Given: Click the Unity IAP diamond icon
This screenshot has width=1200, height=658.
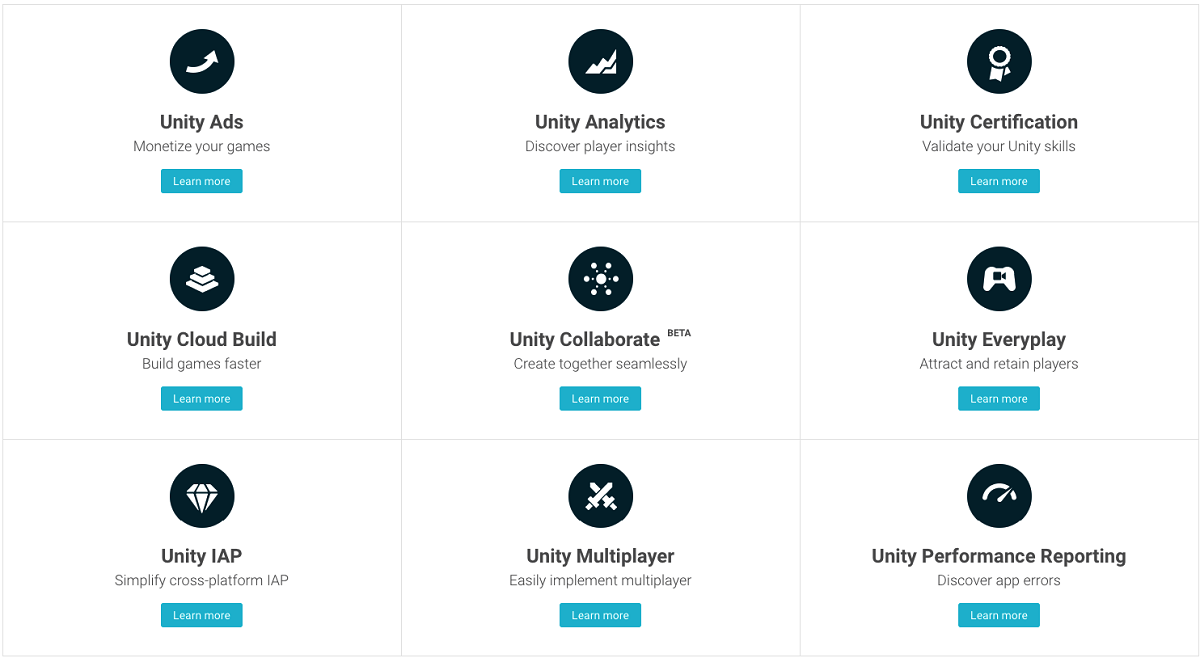Looking at the screenshot, I should point(202,496).
